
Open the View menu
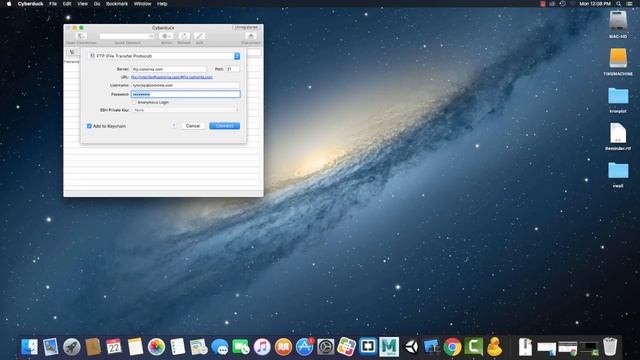[x=82, y=4]
